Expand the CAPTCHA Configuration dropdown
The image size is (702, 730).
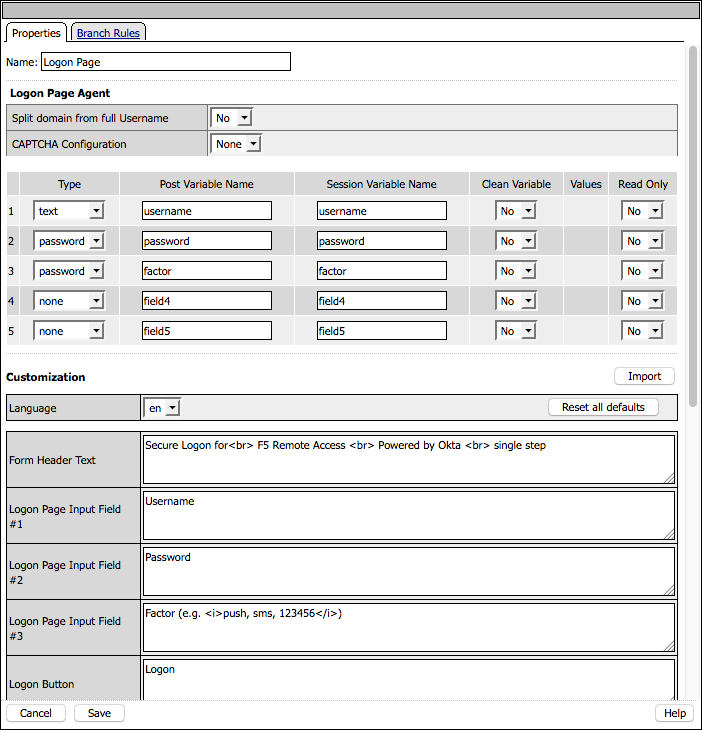point(238,144)
